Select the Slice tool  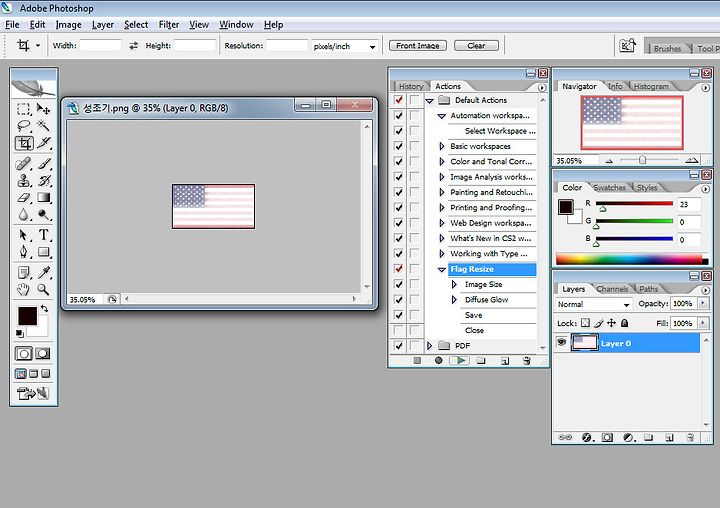click(44, 143)
